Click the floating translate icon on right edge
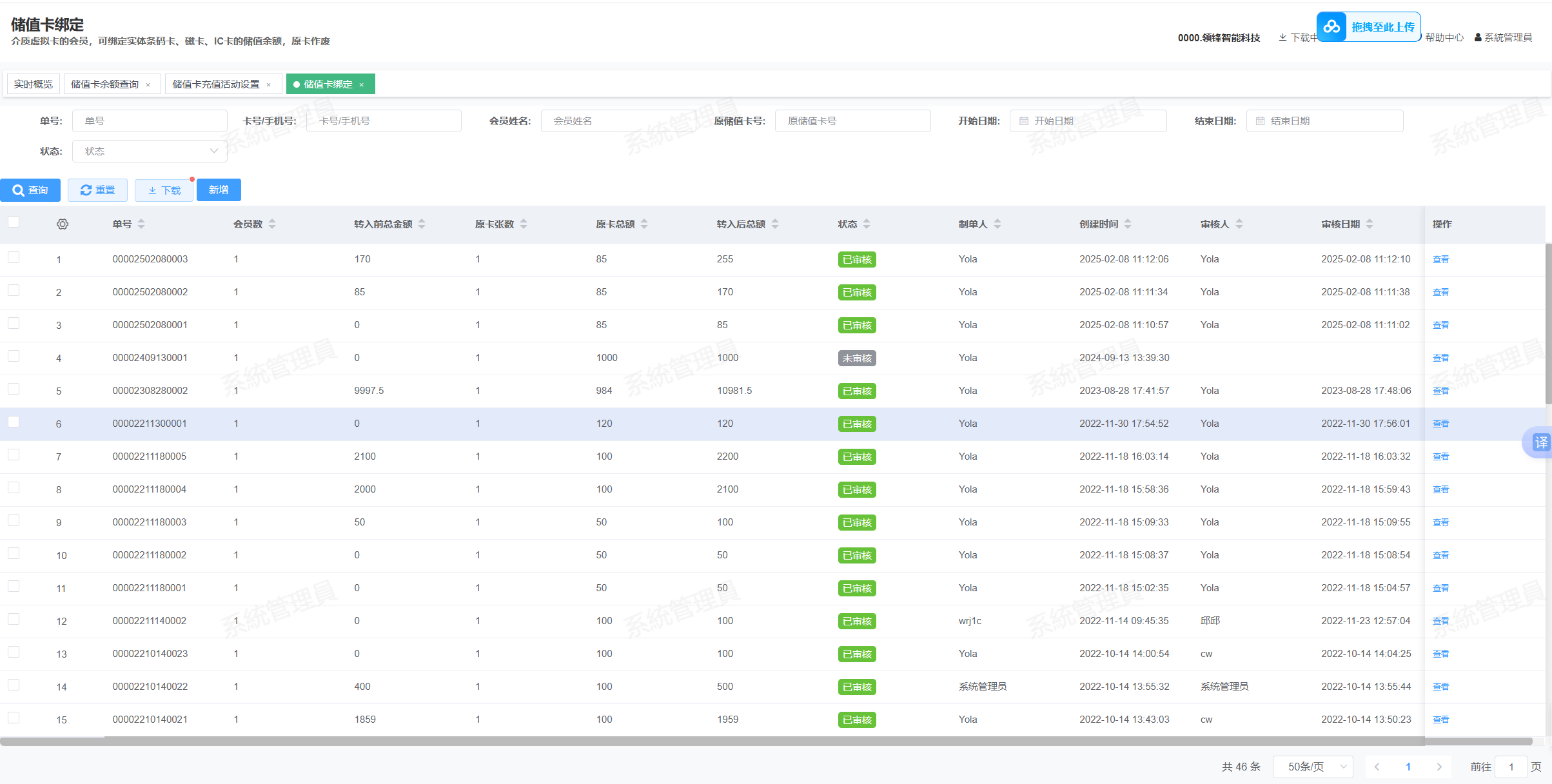Image resolution: width=1552 pixels, height=784 pixels. [1540, 442]
